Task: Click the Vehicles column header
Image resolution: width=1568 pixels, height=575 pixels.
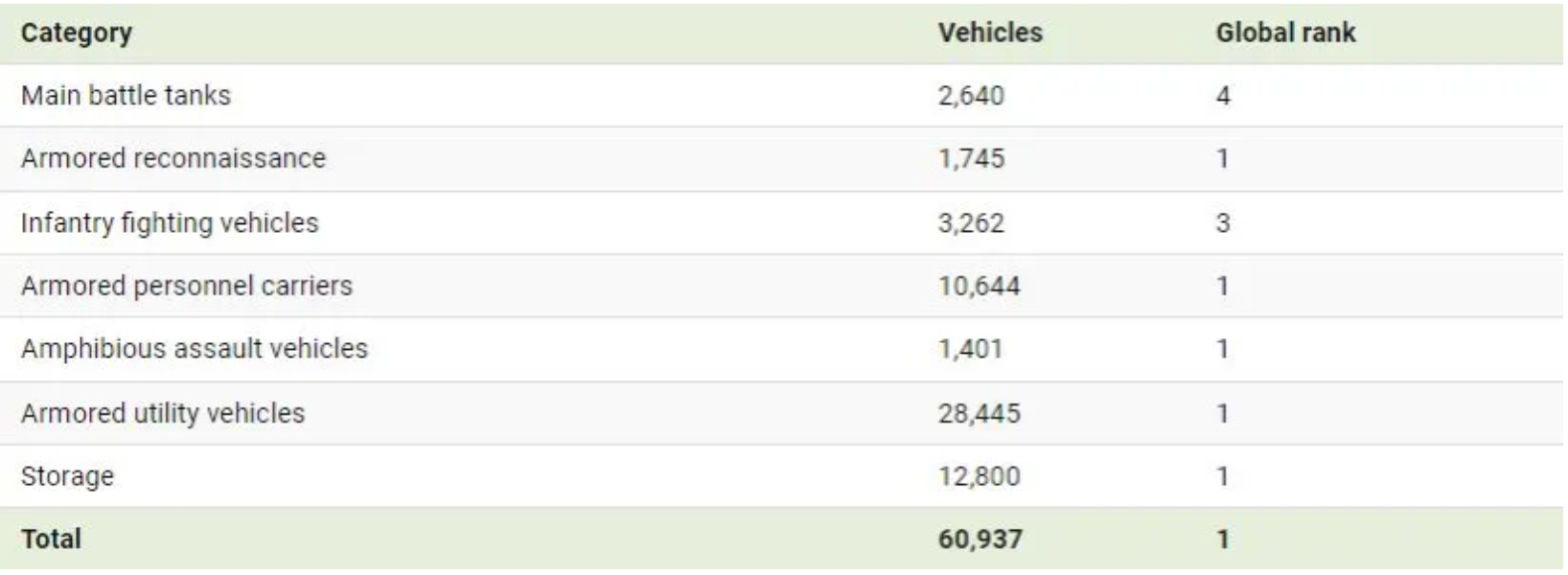Action: point(989,34)
